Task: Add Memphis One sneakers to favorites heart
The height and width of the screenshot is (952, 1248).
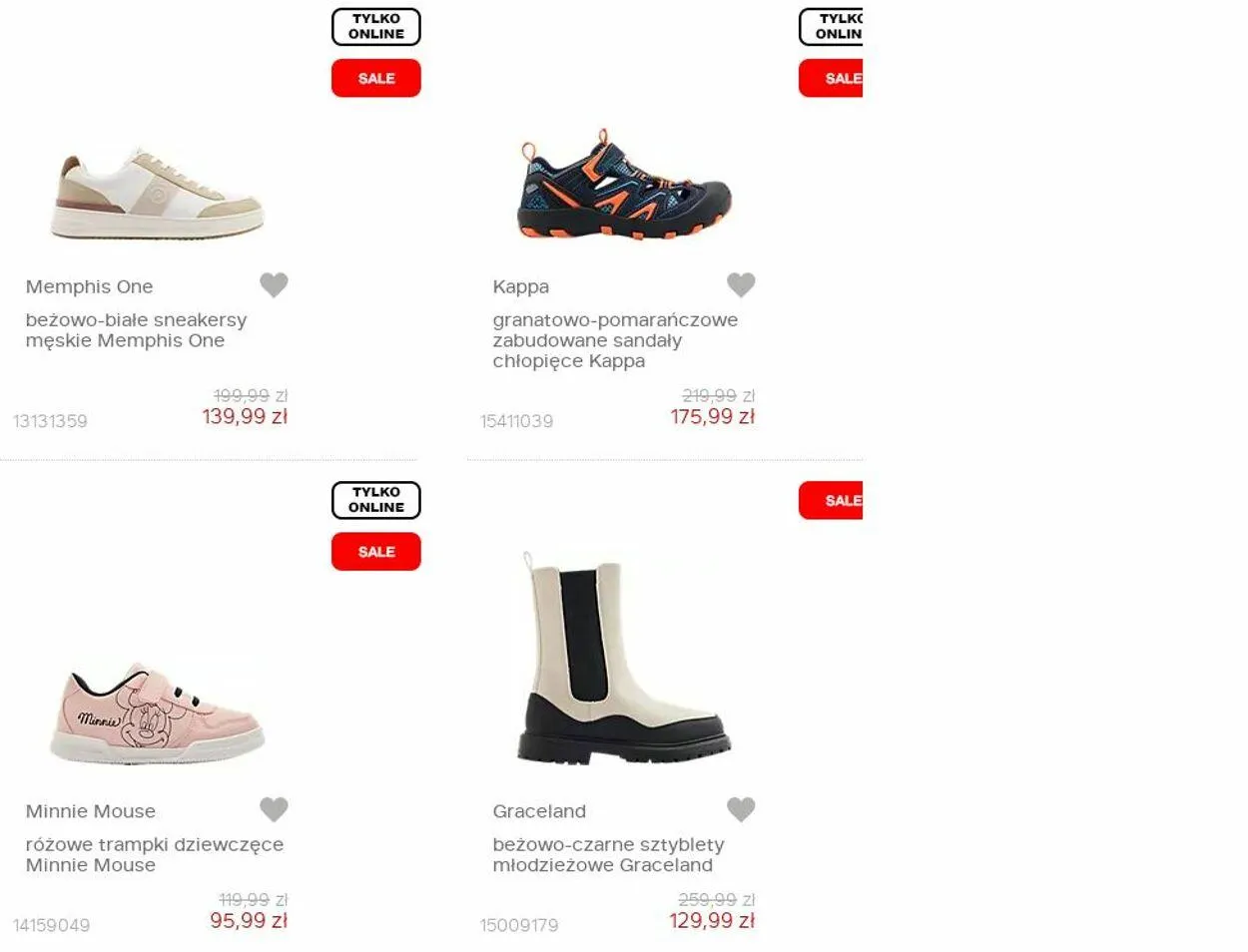Action: (x=274, y=285)
